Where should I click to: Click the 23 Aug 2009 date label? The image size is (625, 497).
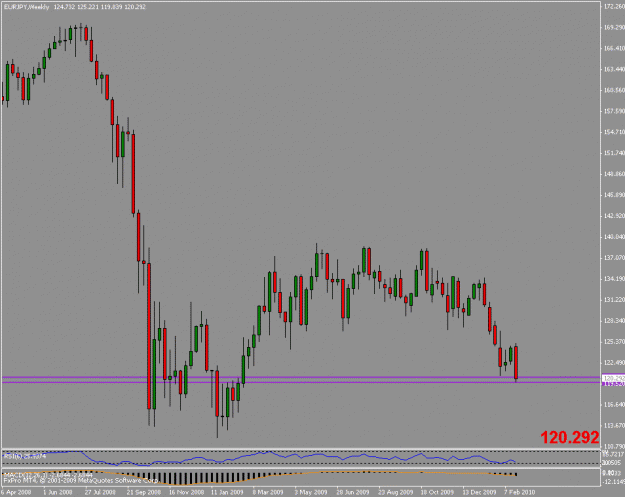[x=395, y=492]
